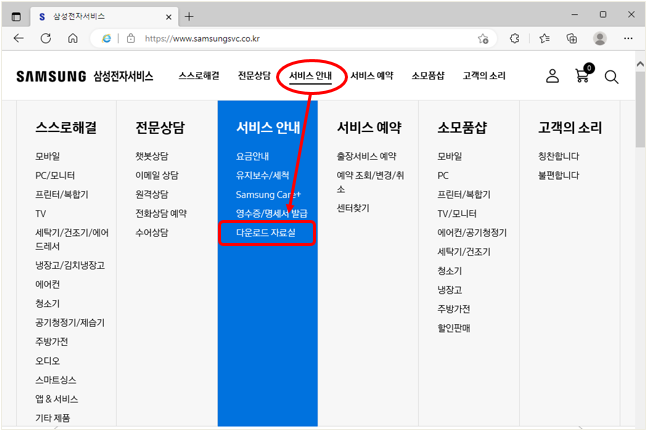
Task: Open 예약 조회/변경/취소 link
Action: coord(370,182)
